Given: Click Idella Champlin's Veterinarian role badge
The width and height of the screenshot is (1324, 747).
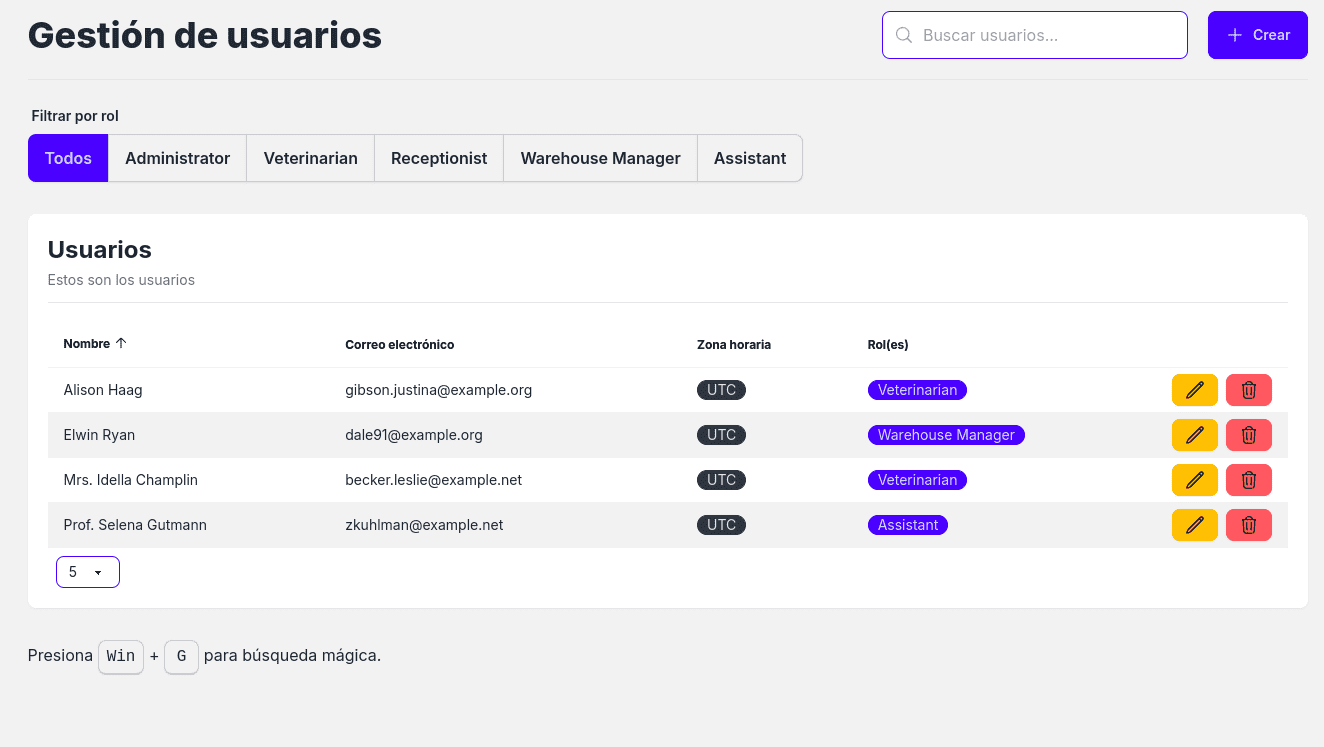Looking at the screenshot, I should click(917, 480).
